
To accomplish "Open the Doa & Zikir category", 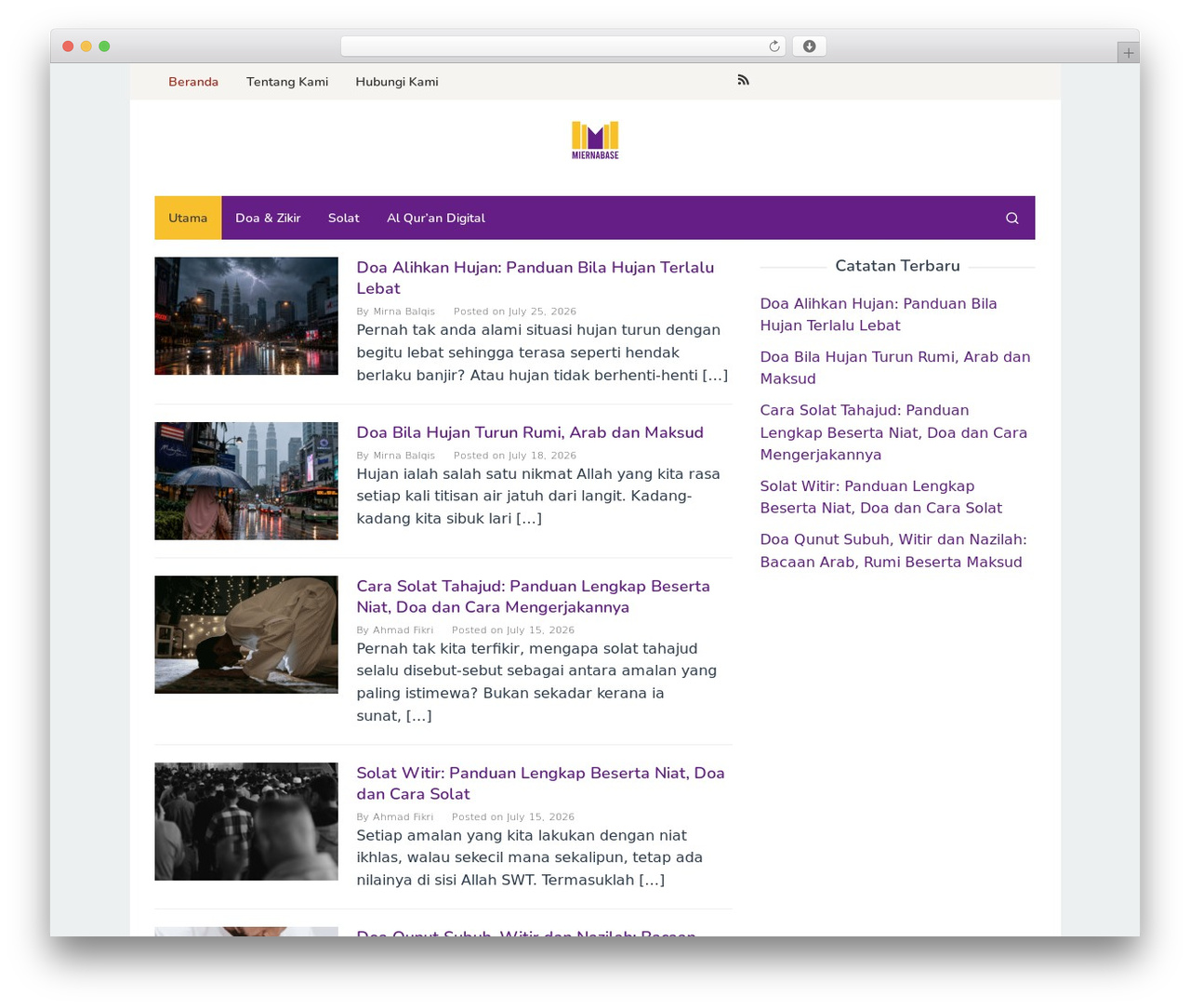I will pyautogui.click(x=268, y=218).
